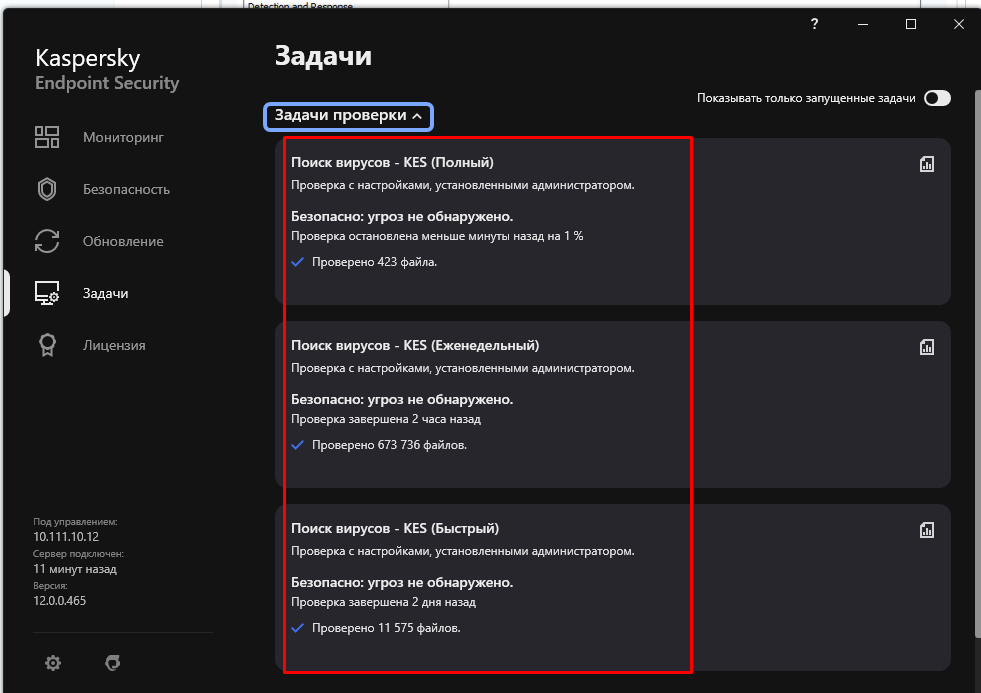Open report for KES (Быстрый) scan
The height and width of the screenshot is (693, 981).
point(927,530)
